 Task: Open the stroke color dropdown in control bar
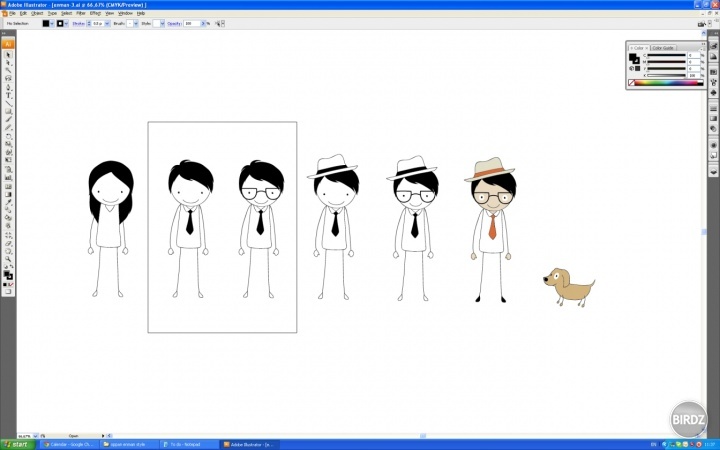(x=66, y=23)
